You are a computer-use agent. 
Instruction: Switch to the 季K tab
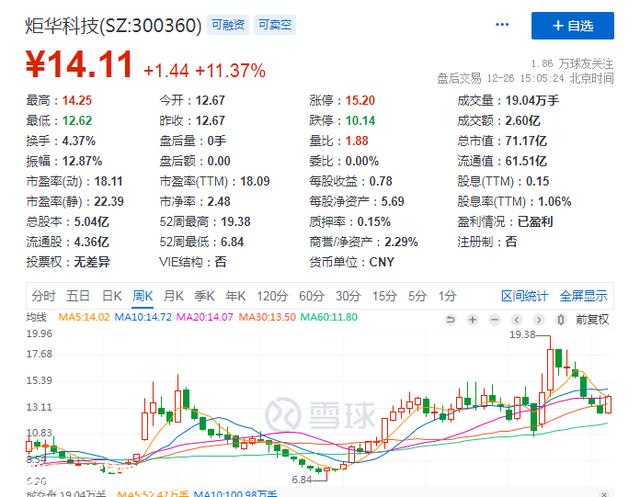coord(204,296)
